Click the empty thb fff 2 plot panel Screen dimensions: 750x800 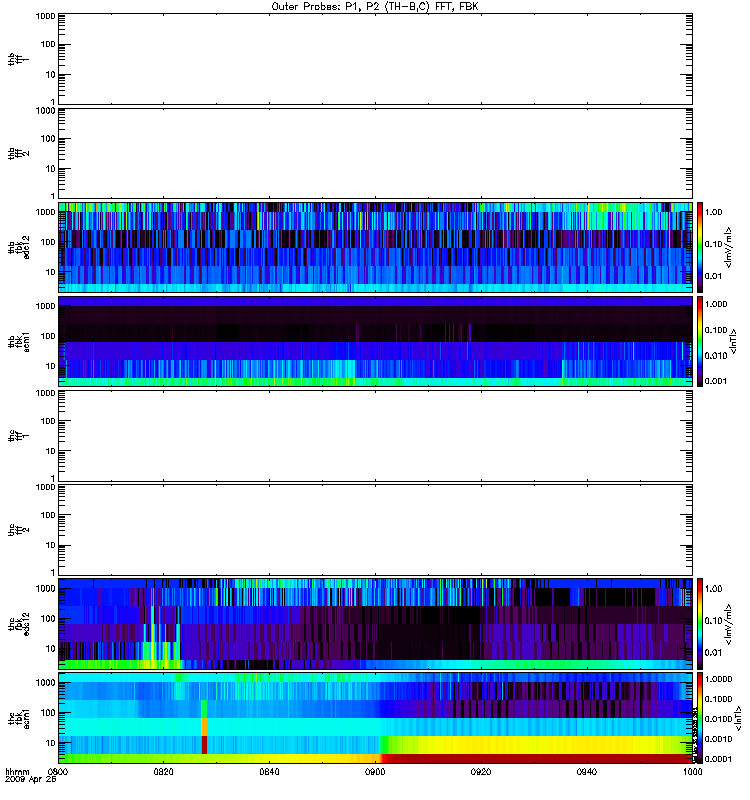[375, 153]
